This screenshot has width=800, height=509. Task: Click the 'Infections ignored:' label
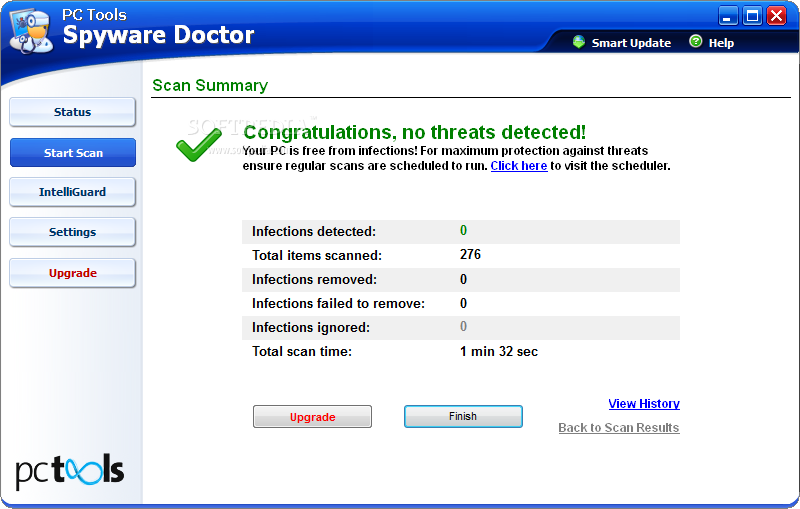[x=311, y=327]
